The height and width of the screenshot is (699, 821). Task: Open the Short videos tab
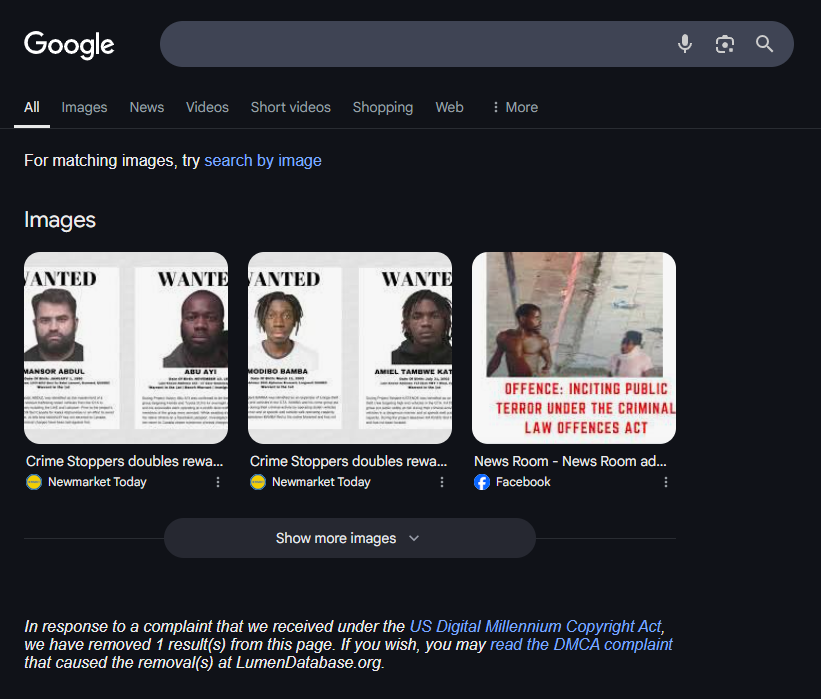point(291,107)
